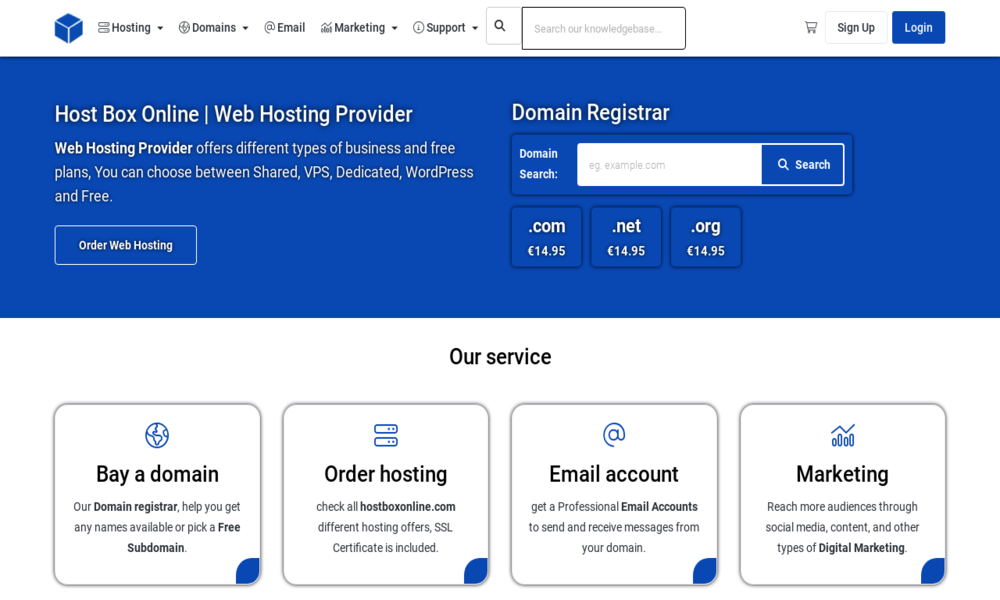The width and height of the screenshot is (1000, 600).
Task: Click the server icon above Order hosting
Action: (x=386, y=435)
